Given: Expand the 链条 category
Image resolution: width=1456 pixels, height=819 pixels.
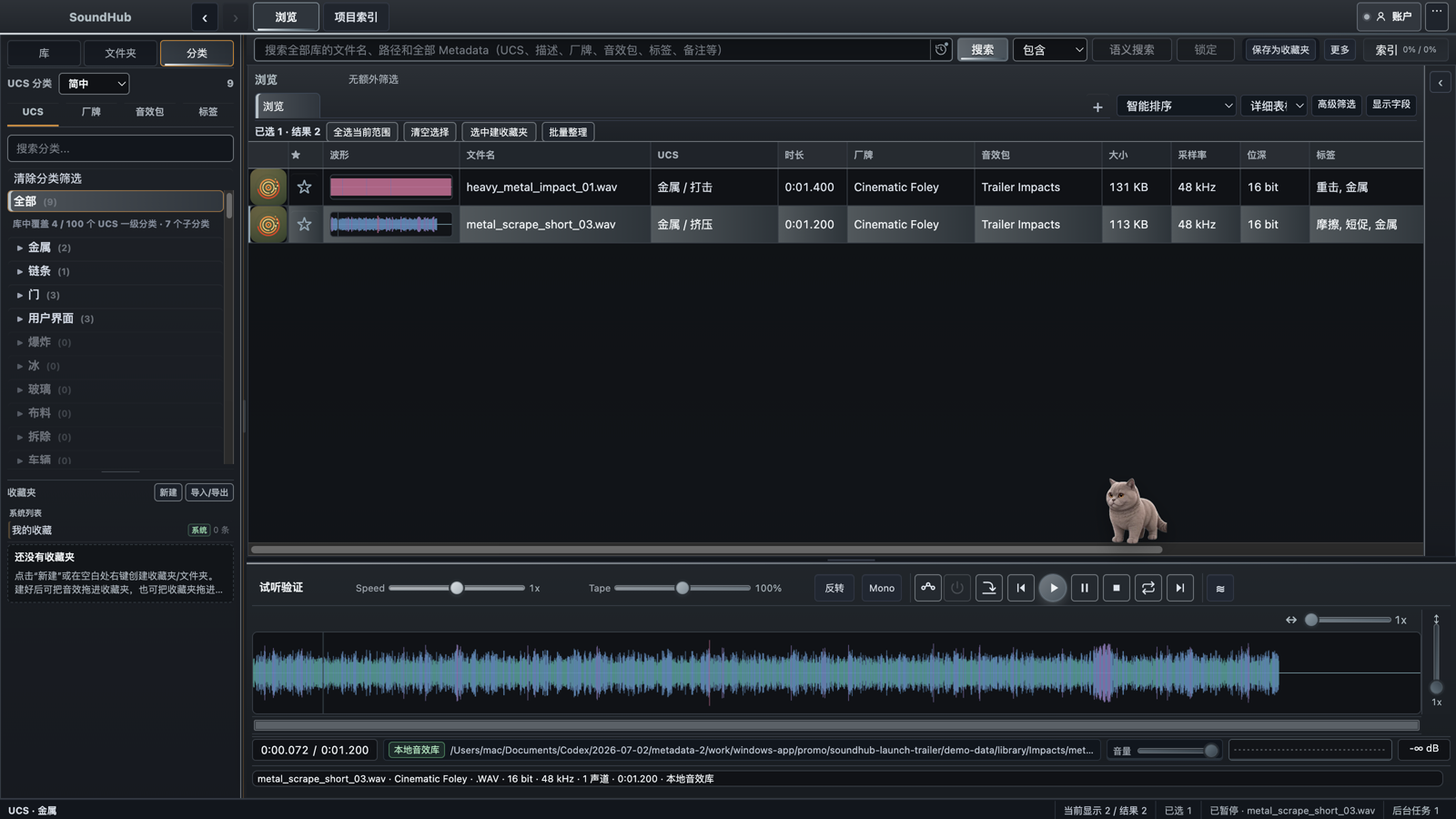Looking at the screenshot, I should click(20, 271).
